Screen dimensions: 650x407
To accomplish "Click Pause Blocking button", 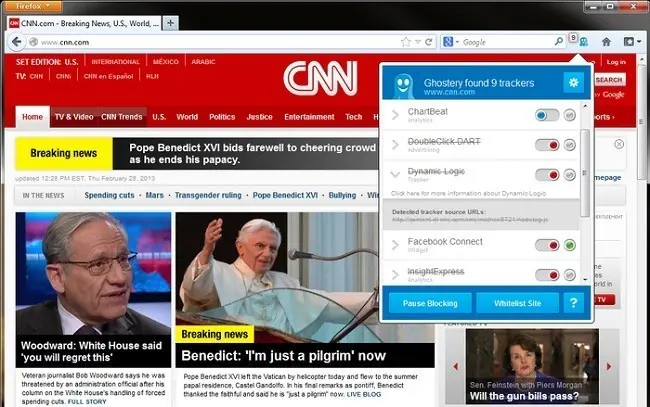I will pos(430,303).
